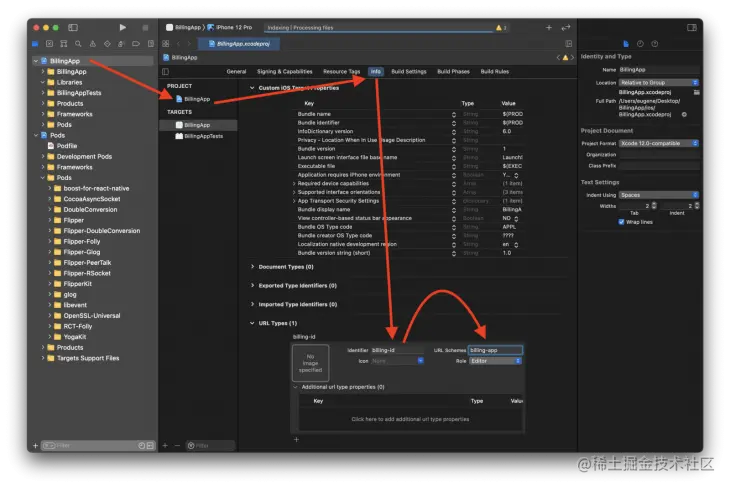The image size is (730, 488).
Task: Open the Project Format dropdown
Action: point(659,143)
